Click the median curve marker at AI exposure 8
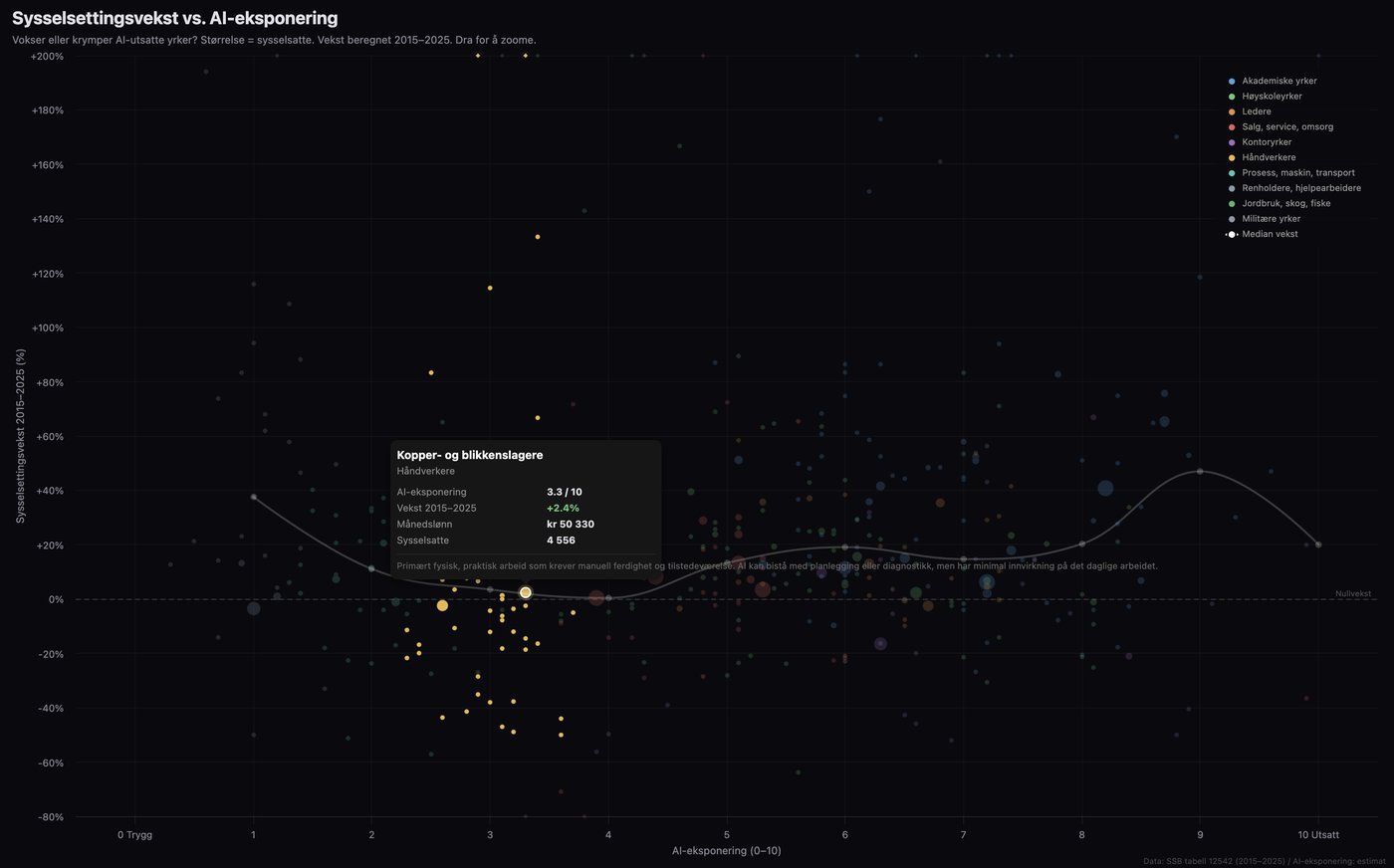The height and width of the screenshot is (868, 1394). [1082, 543]
